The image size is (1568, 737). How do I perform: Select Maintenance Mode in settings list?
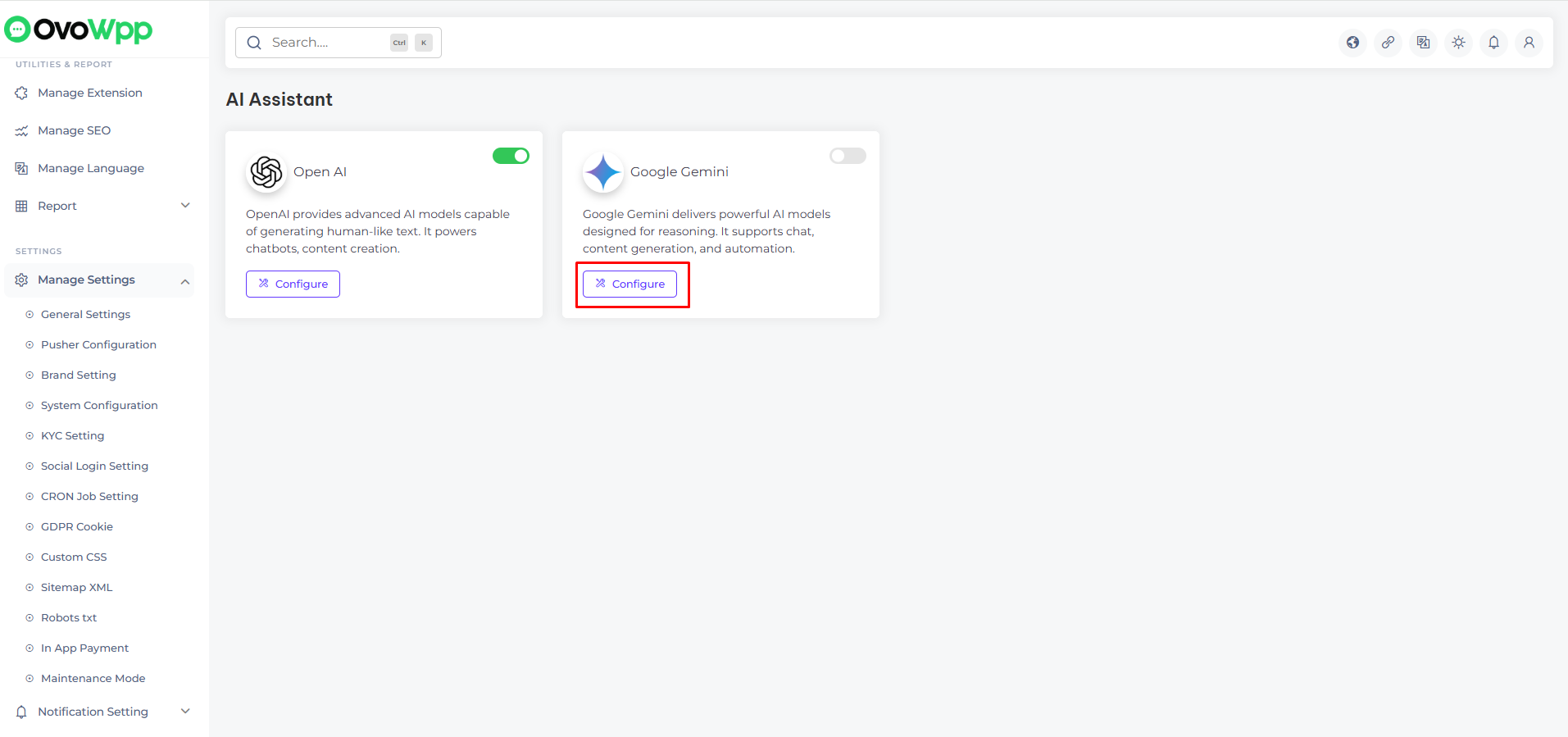[93, 679]
